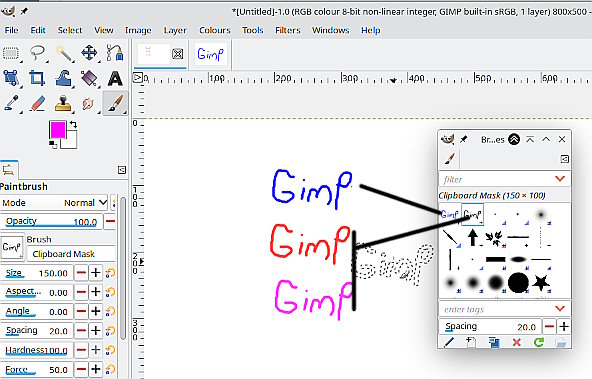Decrease brush Size with minus button
The width and height of the screenshot is (592, 379).
coord(81,273)
